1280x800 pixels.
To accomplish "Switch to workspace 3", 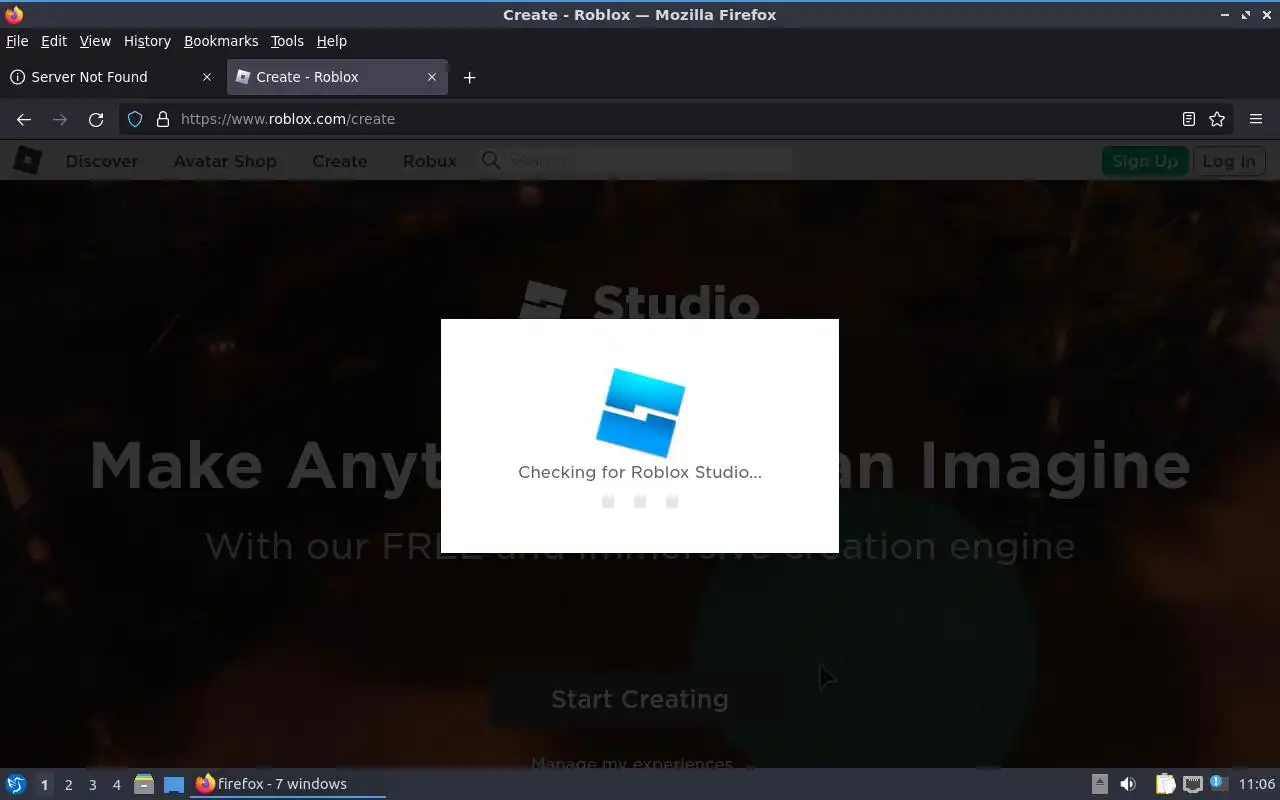I will pyautogui.click(x=92, y=784).
